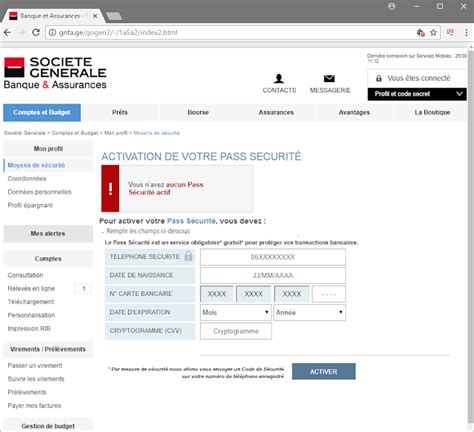Select the Avantages tab

pyautogui.click(x=354, y=112)
